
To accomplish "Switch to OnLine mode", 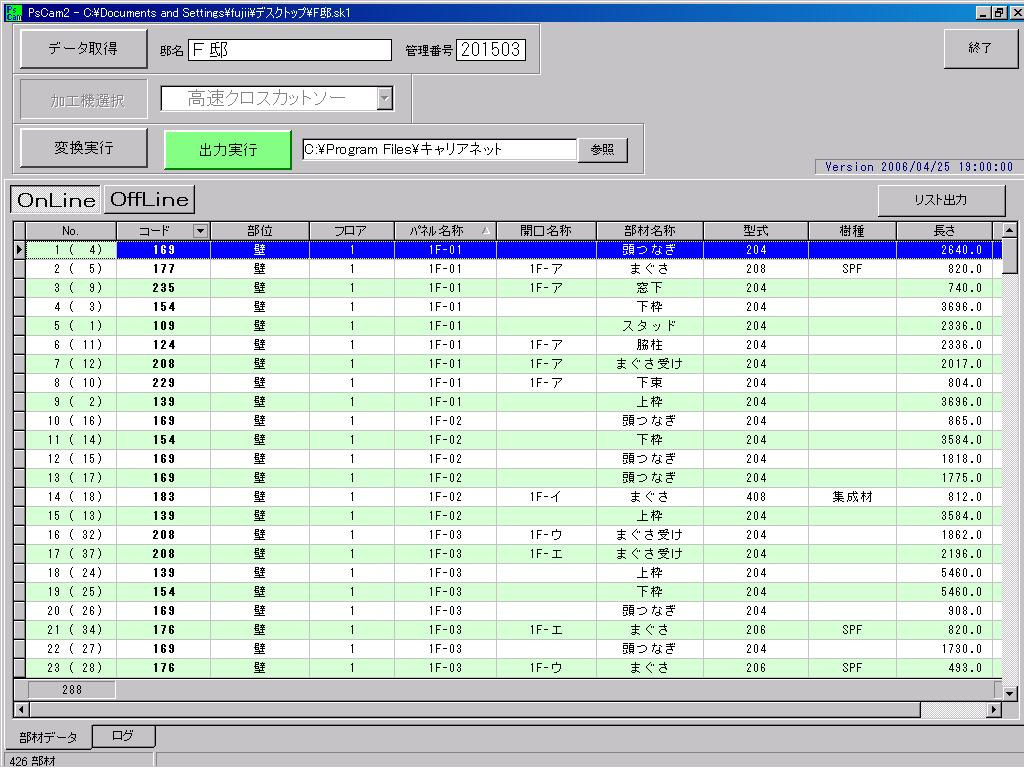I will point(56,200).
